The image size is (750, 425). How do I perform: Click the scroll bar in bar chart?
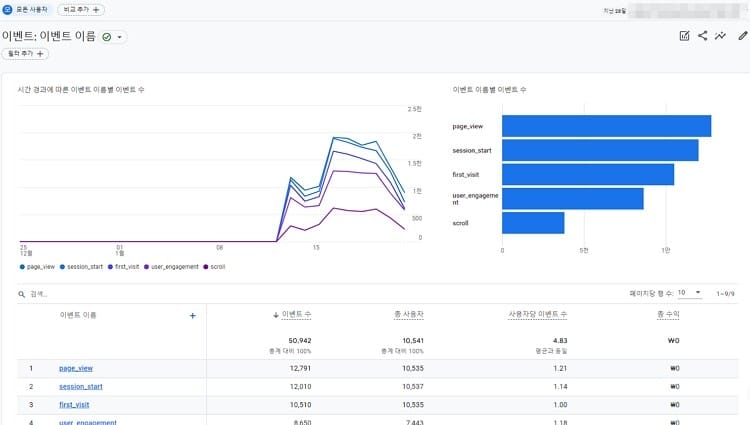click(x=533, y=223)
